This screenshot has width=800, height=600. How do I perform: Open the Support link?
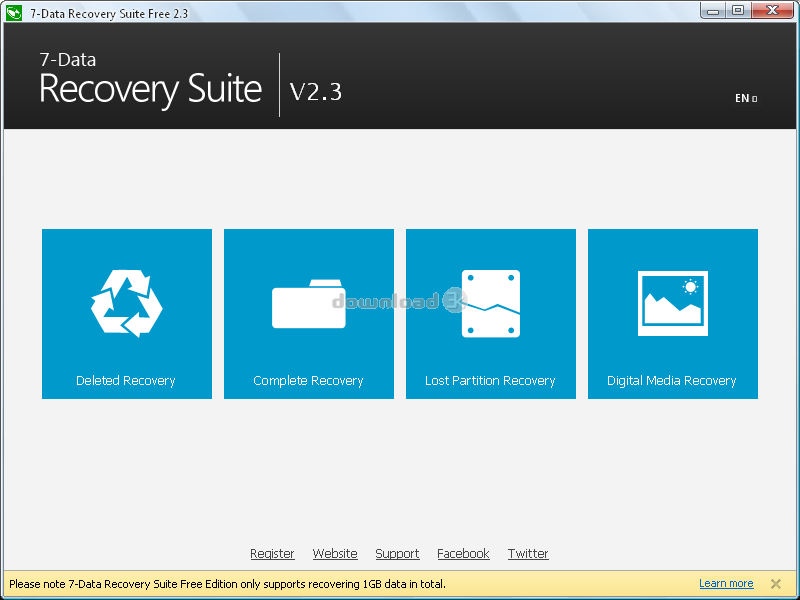[397, 554]
